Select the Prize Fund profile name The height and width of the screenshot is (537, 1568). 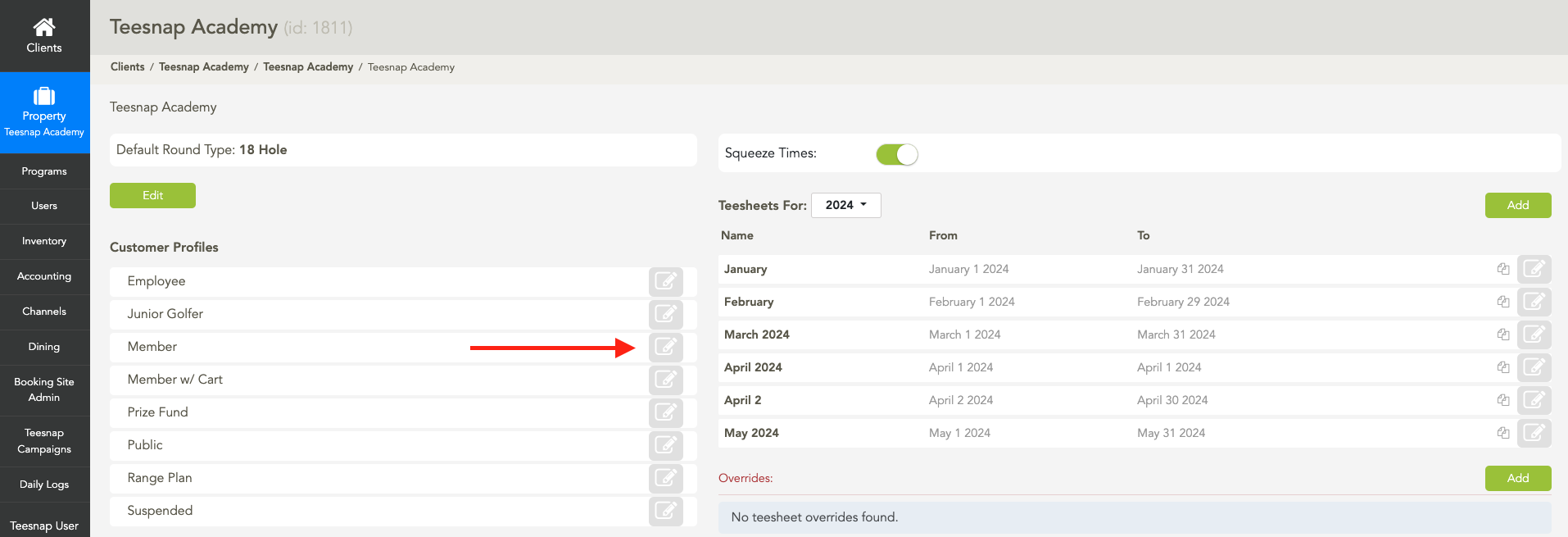[x=158, y=412]
